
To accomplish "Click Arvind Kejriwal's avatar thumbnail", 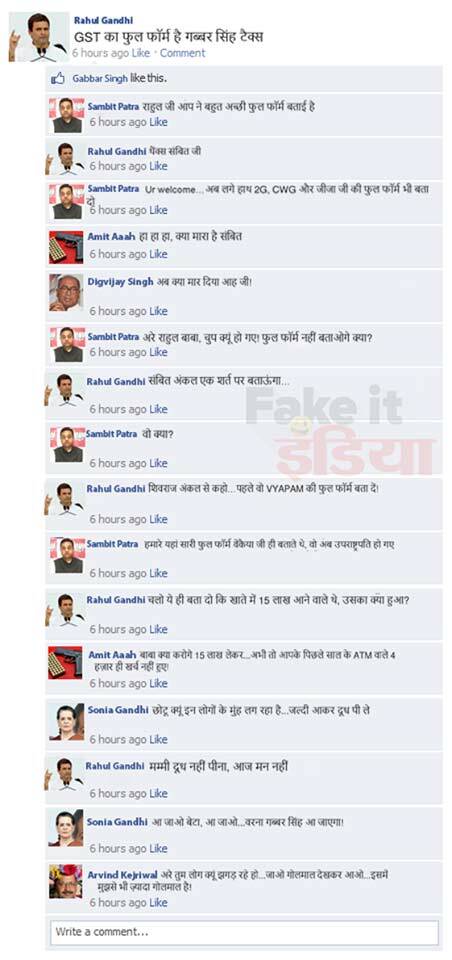I will point(66,881).
